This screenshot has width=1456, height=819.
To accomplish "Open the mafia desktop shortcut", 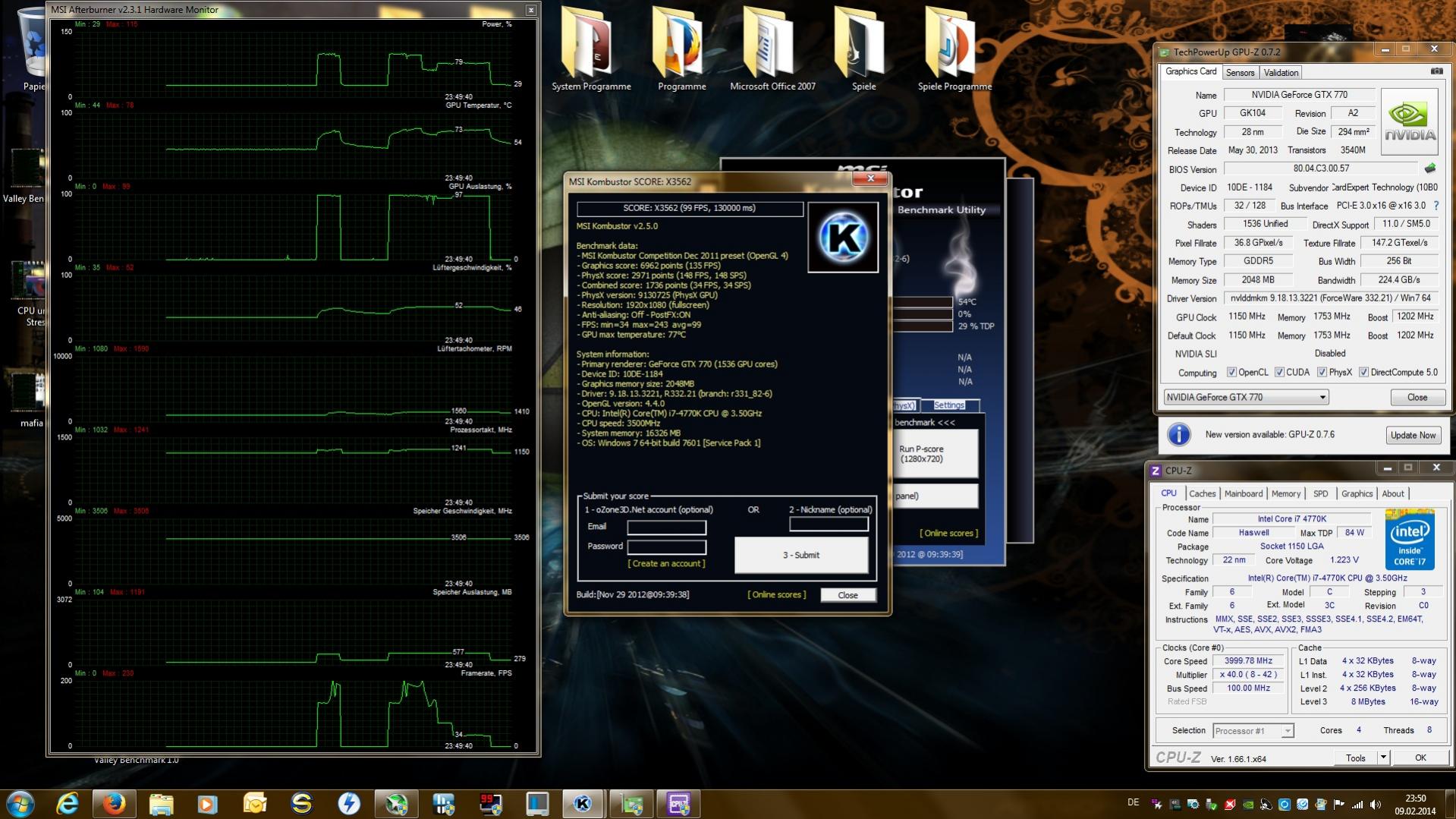I will 27,400.
